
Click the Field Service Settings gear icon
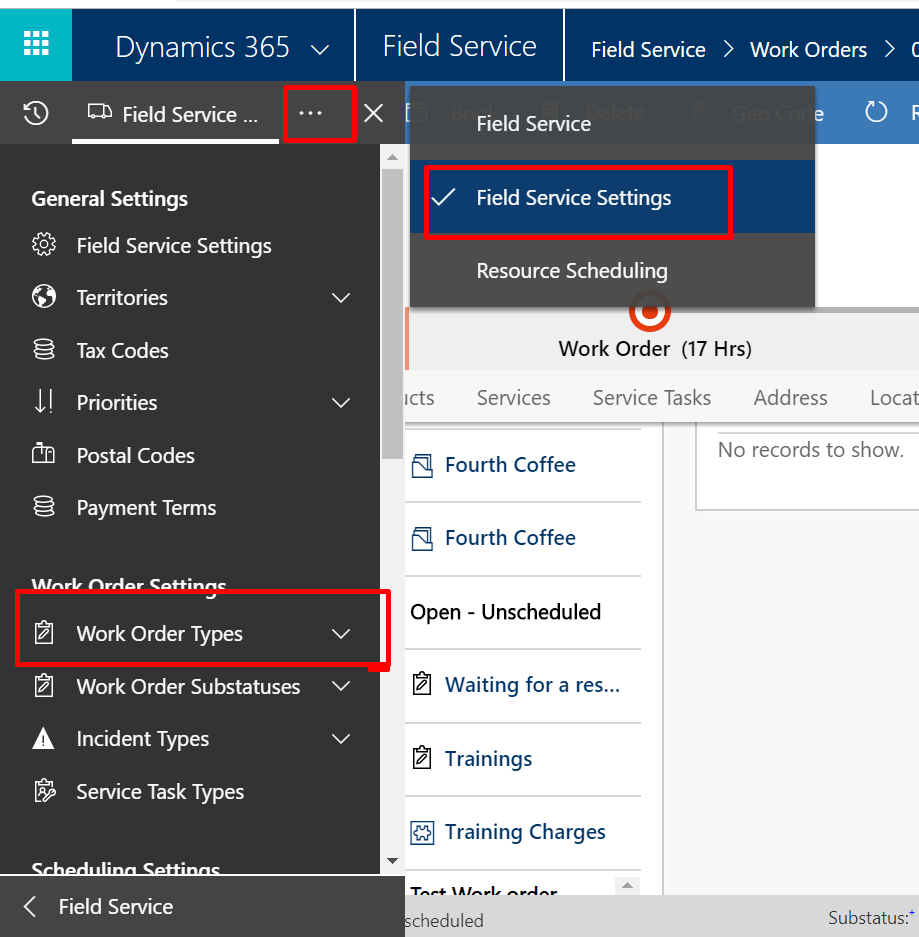(44, 245)
